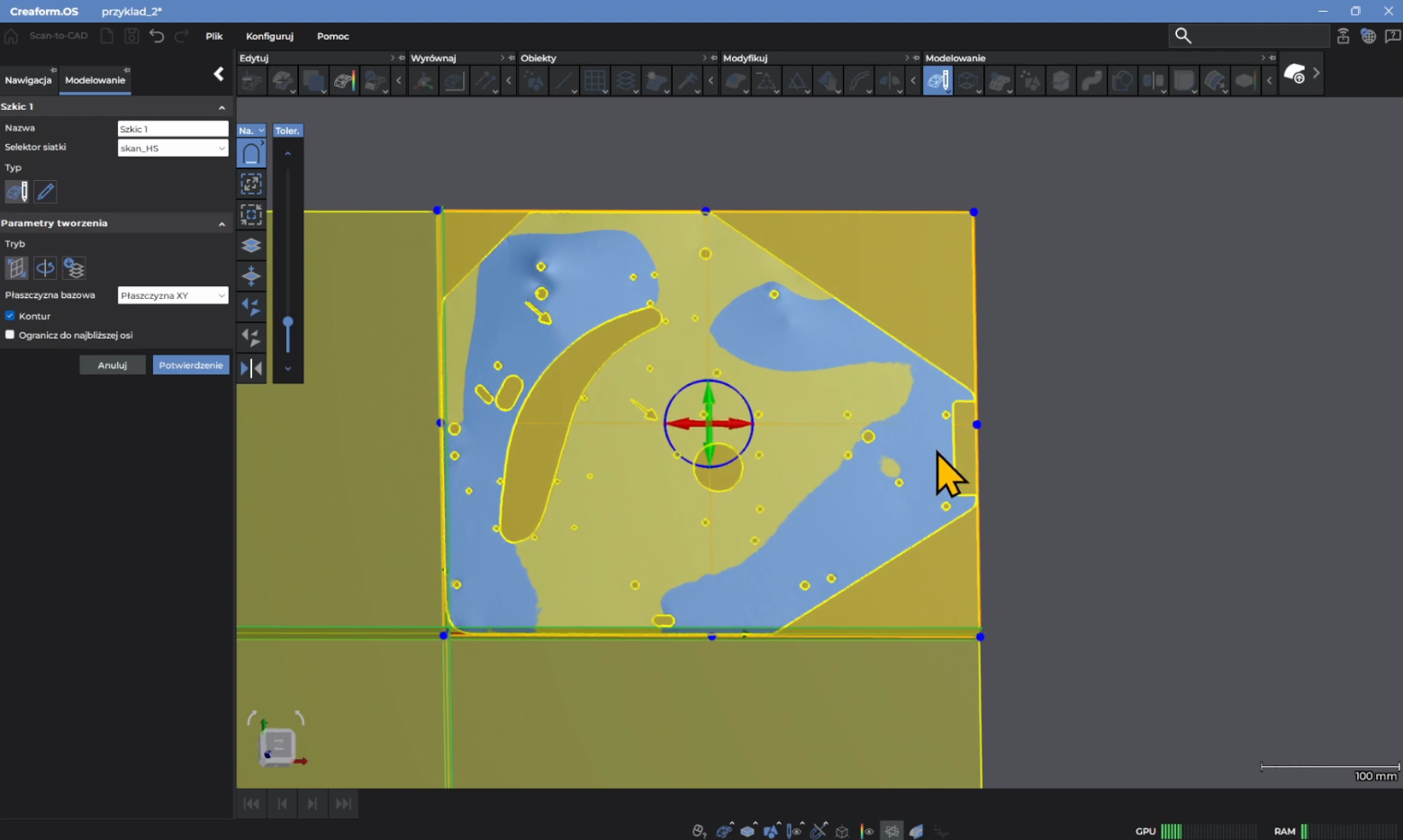Choose the planar grid creation mode icon
Screen dimensions: 1403x840
coord(16,268)
